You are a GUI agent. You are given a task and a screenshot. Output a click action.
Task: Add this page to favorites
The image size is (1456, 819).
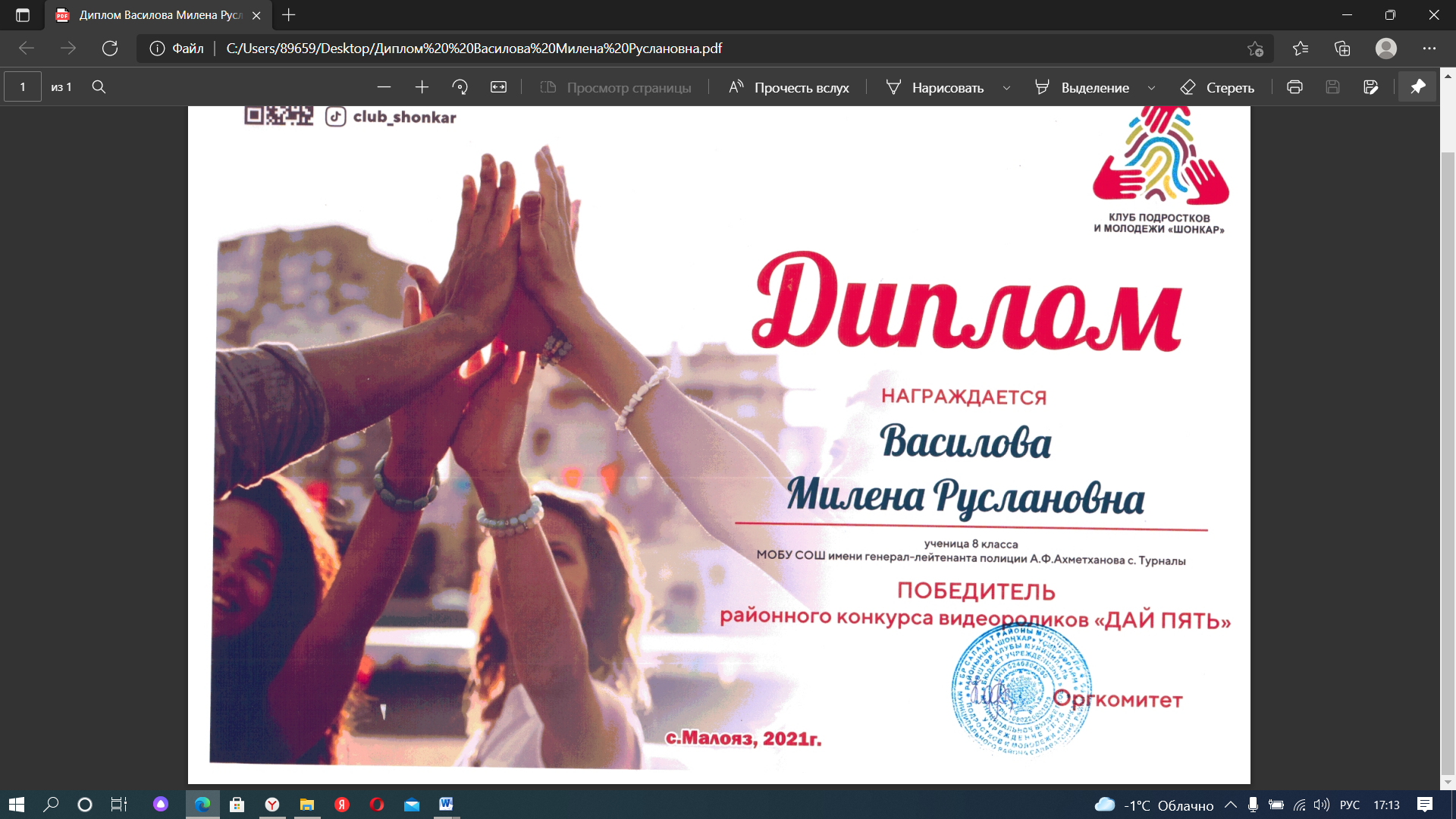tap(1255, 49)
